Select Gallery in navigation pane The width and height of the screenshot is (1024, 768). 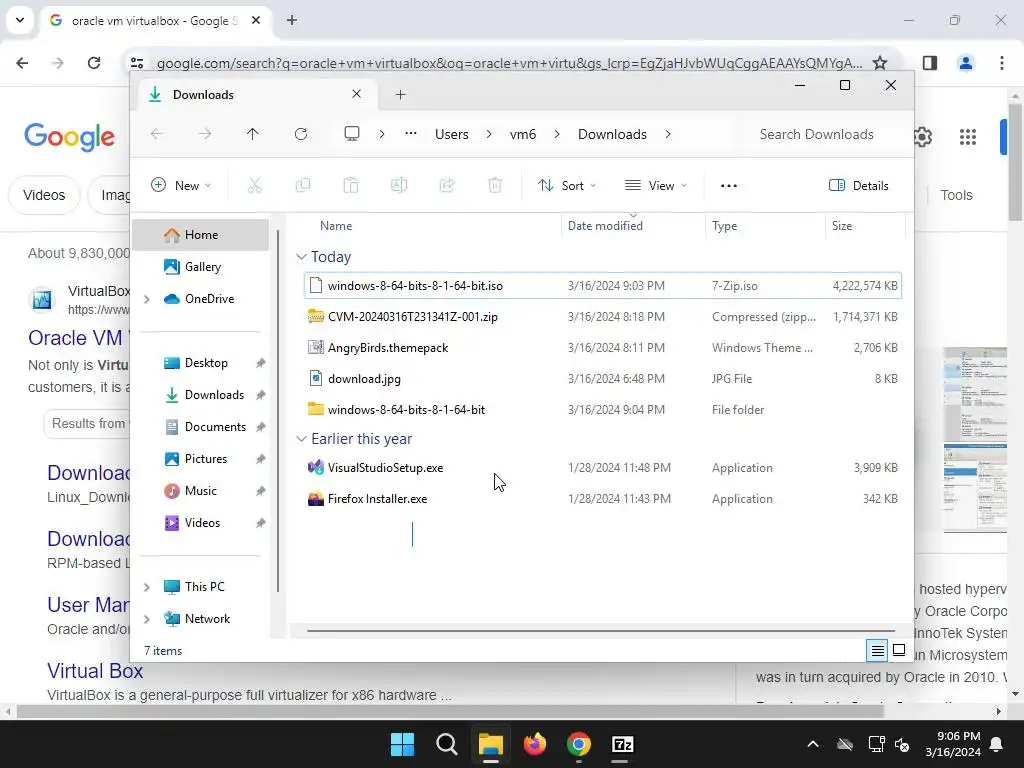pyautogui.click(x=200, y=266)
